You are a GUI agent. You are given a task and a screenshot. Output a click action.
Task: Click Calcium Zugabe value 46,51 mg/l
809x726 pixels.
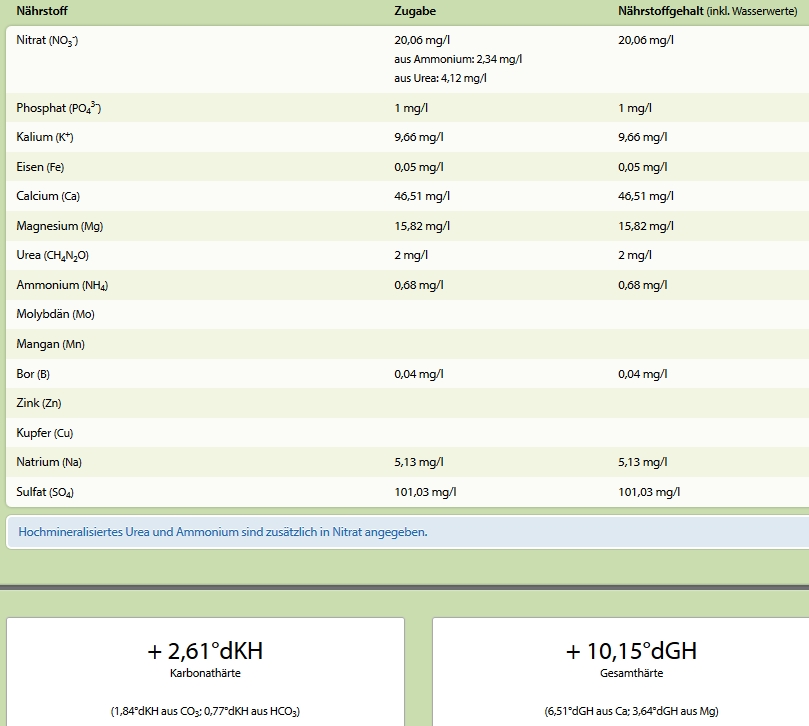pos(422,196)
